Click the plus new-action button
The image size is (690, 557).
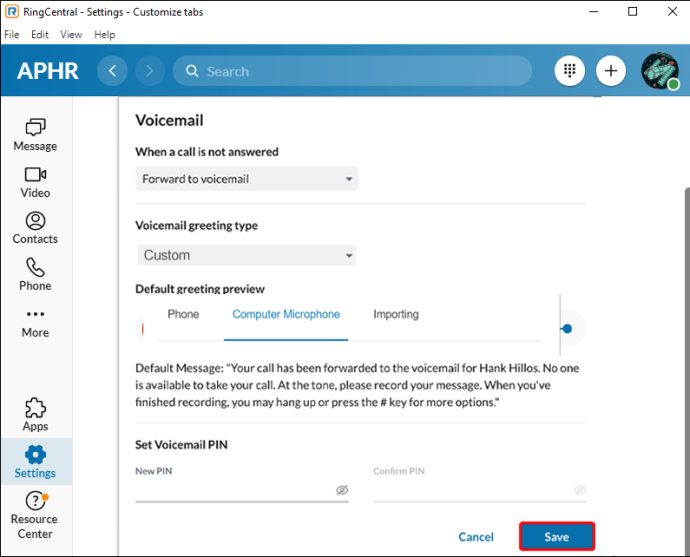coord(611,71)
